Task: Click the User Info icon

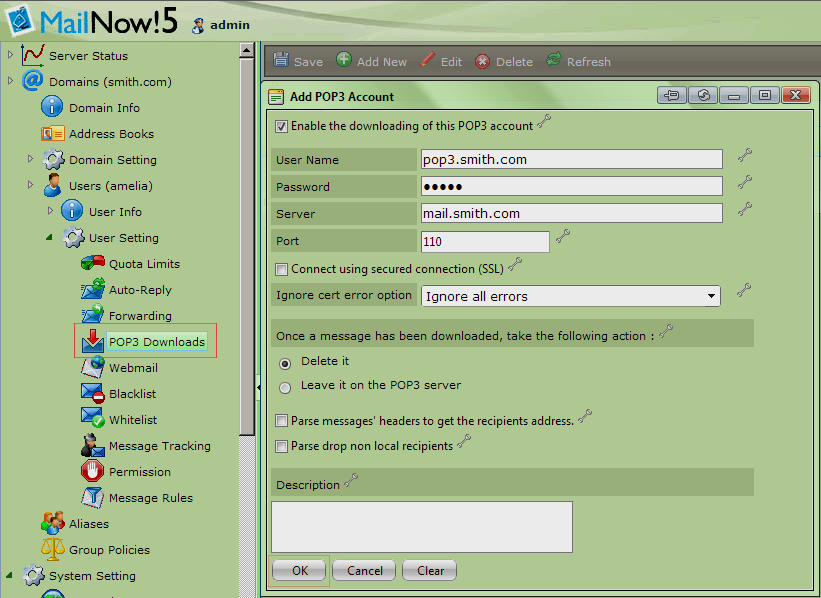Action: tap(72, 211)
